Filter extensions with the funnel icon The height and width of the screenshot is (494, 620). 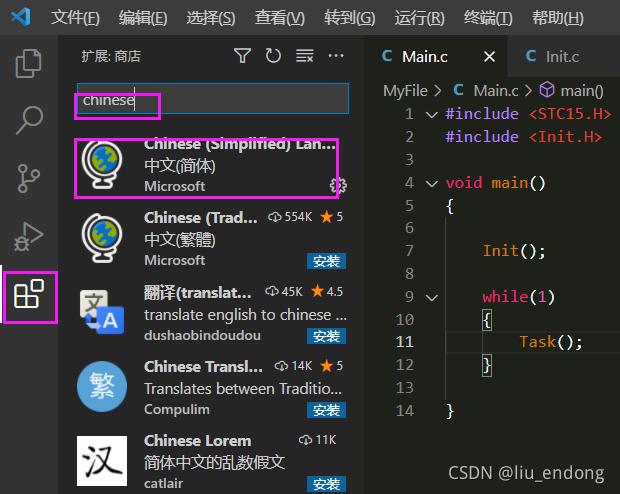(x=242, y=56)
